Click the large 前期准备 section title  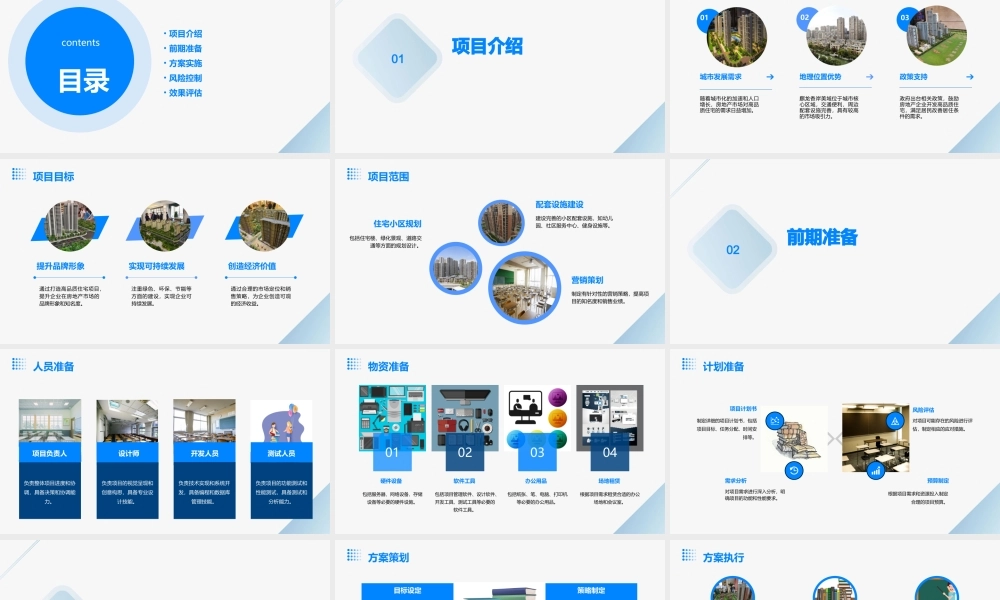[821, 237]
